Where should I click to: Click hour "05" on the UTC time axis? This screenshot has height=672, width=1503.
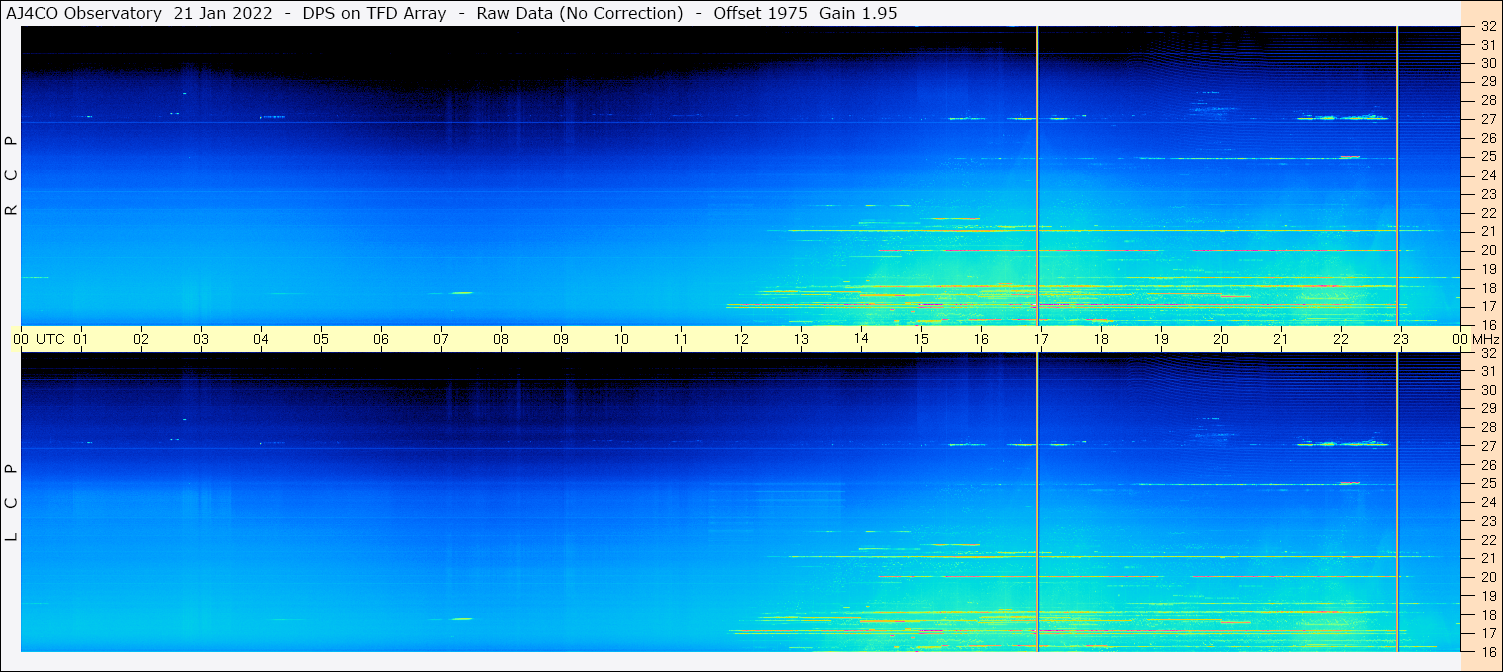click(321, 339)
